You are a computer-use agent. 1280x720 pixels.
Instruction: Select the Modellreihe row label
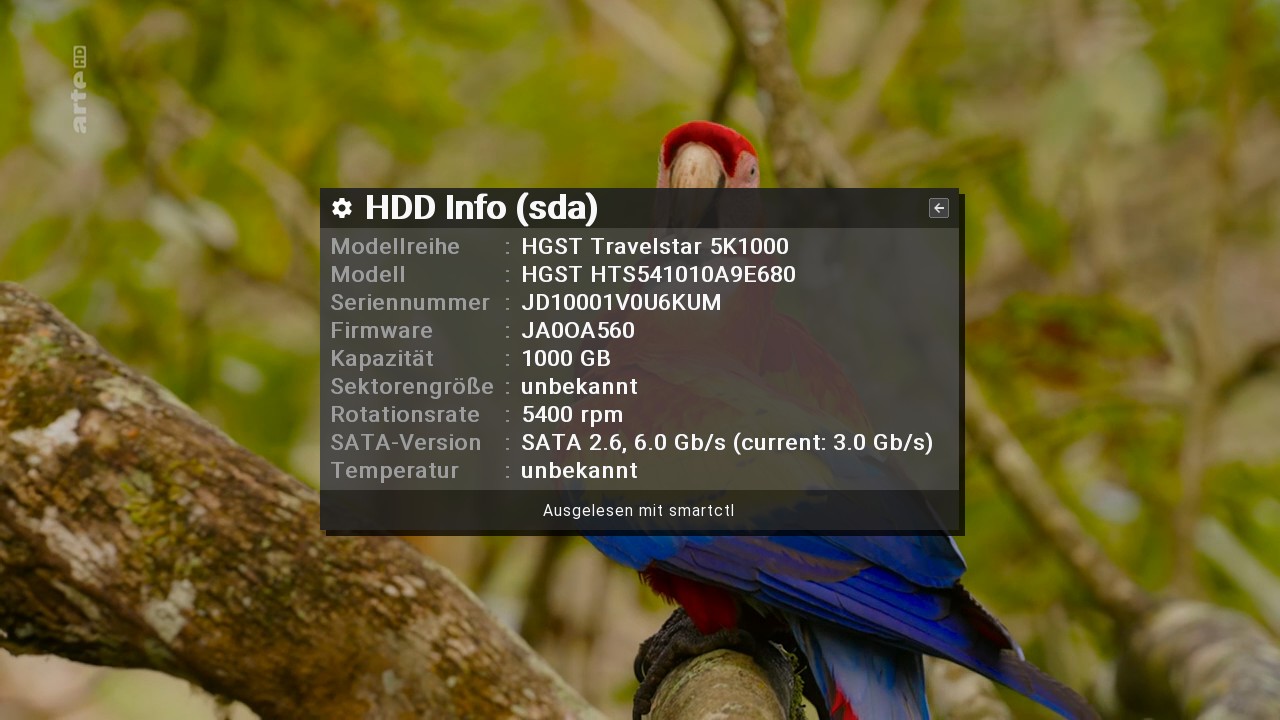(395, 247)
